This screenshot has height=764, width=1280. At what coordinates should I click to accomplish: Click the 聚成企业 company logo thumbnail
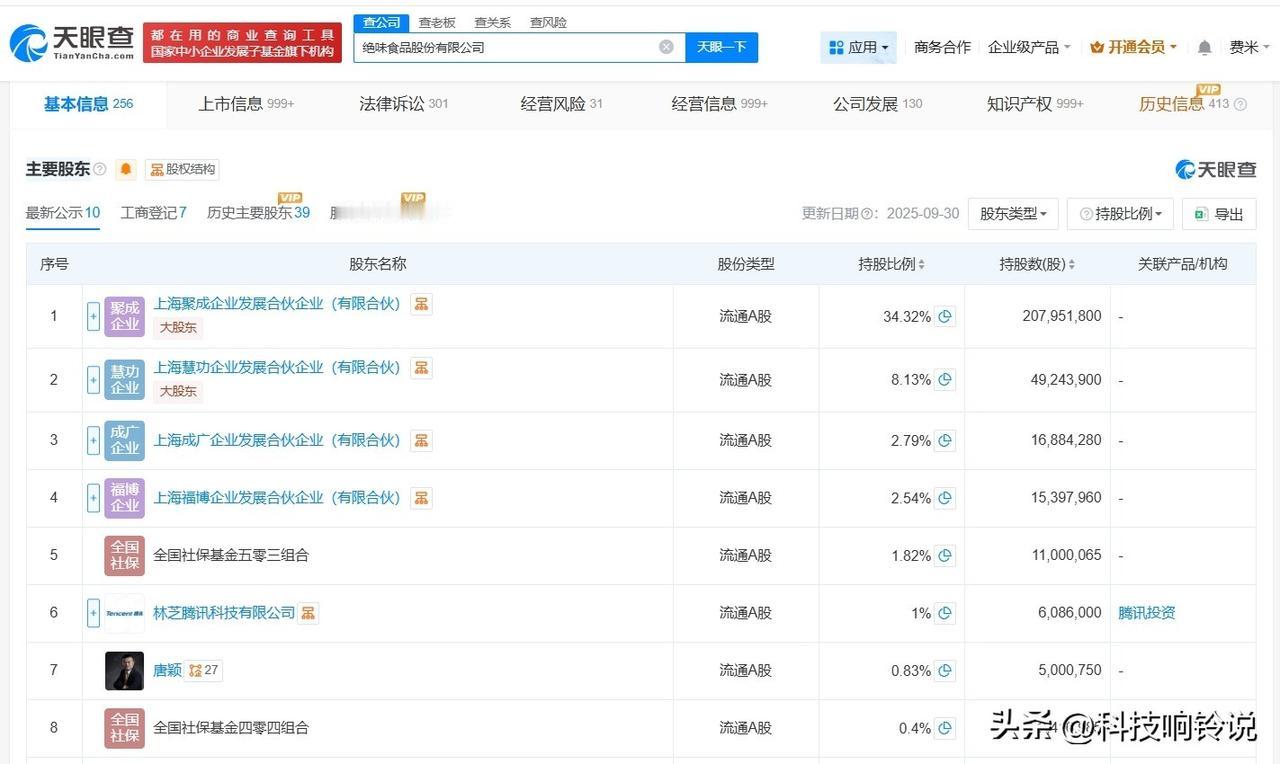(125, 316)
